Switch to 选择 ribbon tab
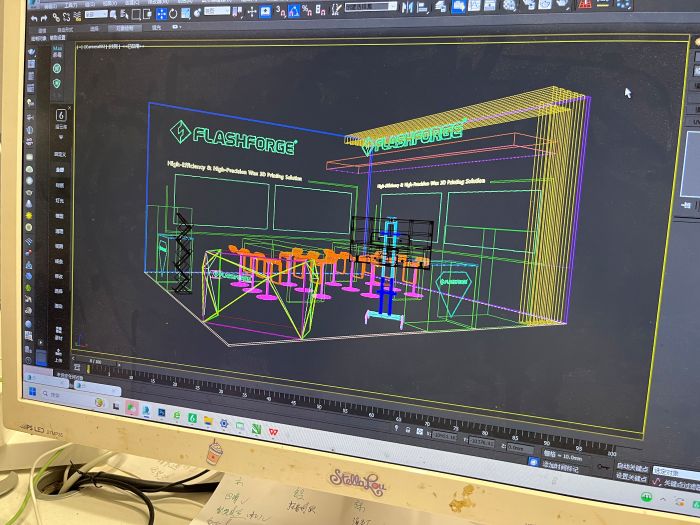 tap(94, 29)
